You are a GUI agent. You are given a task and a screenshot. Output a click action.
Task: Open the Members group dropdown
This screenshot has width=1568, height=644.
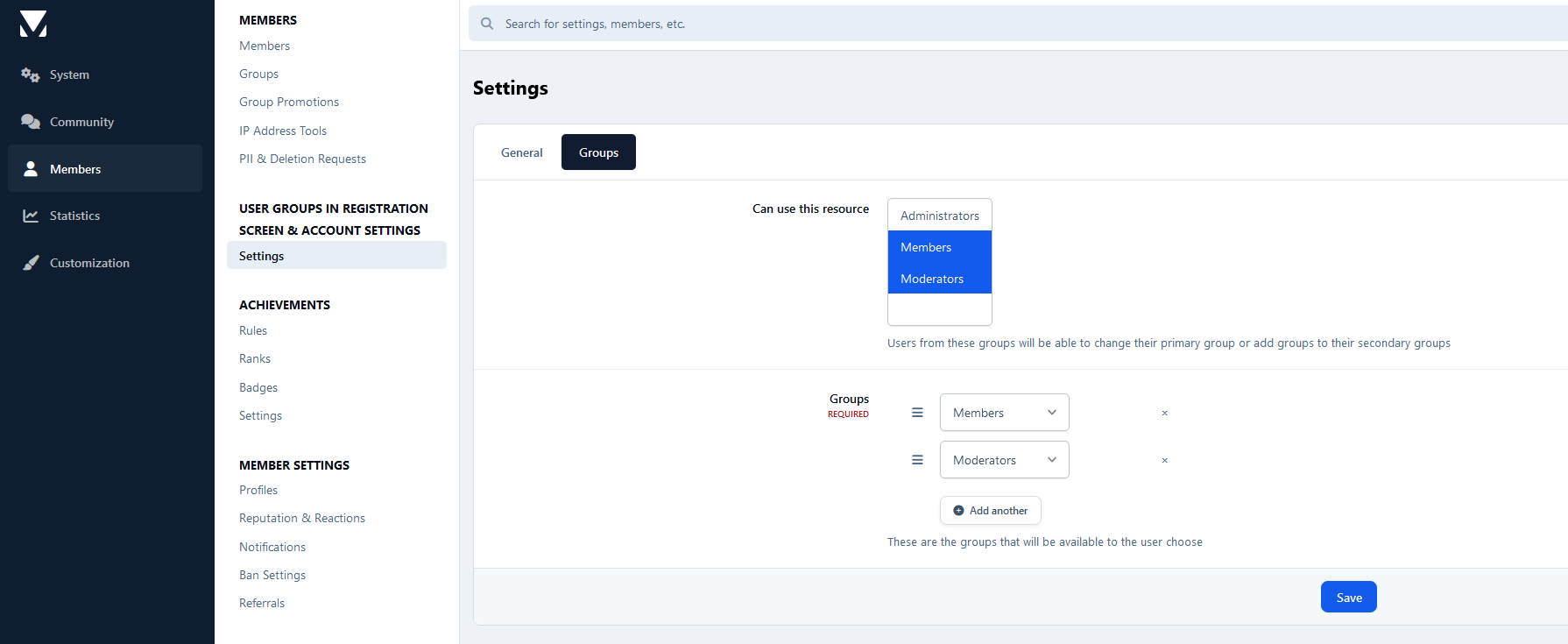point(1004,413)
